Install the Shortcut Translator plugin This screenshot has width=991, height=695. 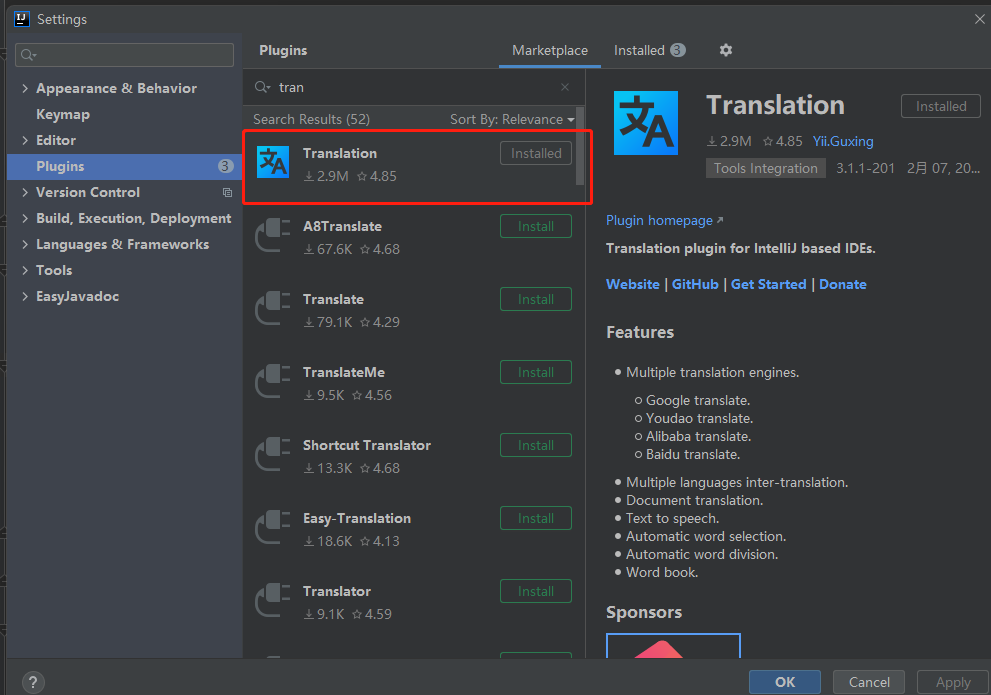[x=536, y=445]
